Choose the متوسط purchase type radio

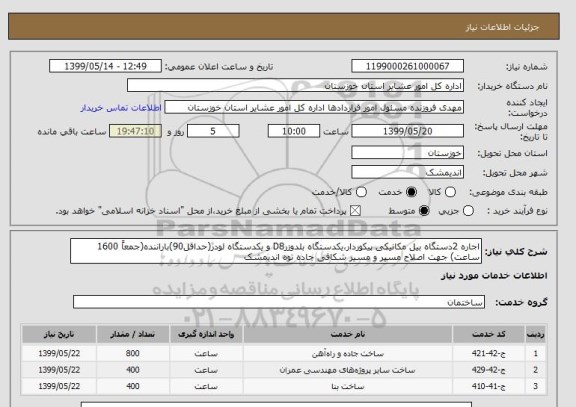point(424,211)
